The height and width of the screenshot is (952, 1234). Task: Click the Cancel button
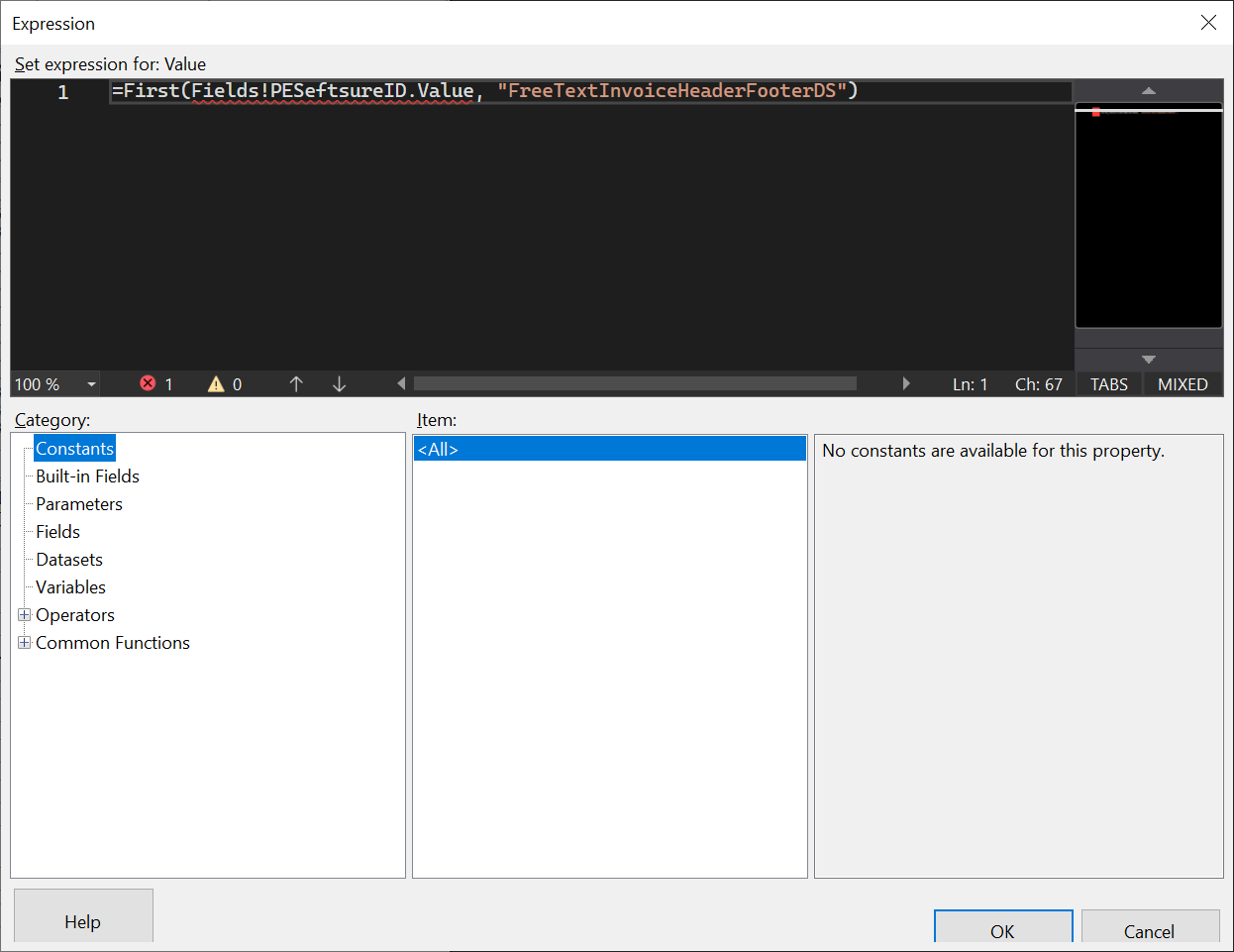pyautogui.click(x=1150, y=927)
